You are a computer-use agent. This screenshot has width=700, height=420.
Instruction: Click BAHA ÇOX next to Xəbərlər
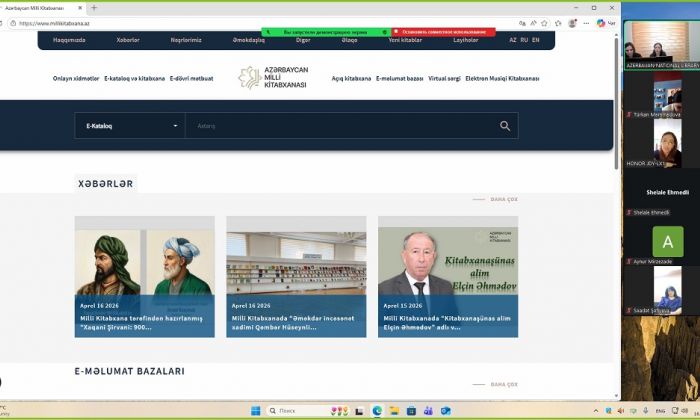[504, 199]
